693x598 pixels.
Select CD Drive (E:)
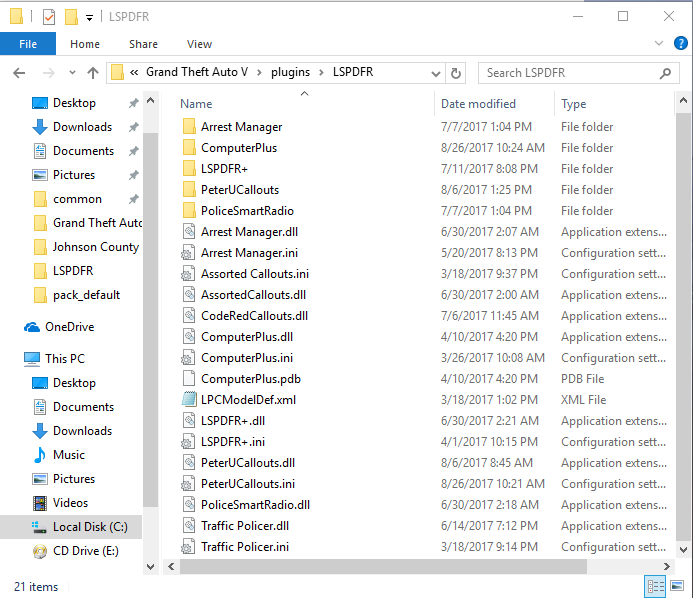[x=85, y=551]
